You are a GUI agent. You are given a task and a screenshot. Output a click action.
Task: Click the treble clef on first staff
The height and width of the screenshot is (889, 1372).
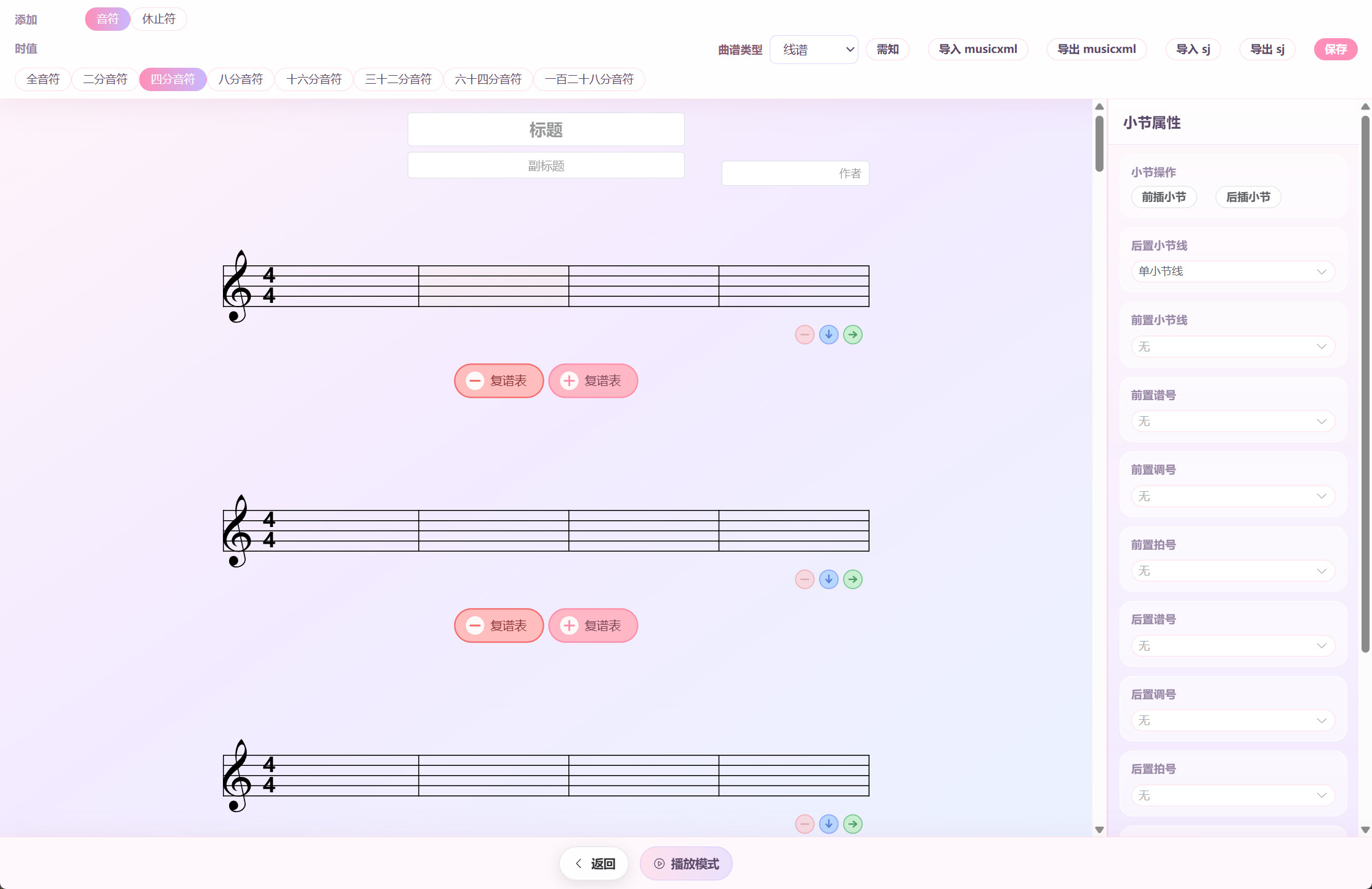tap(237, 286)
